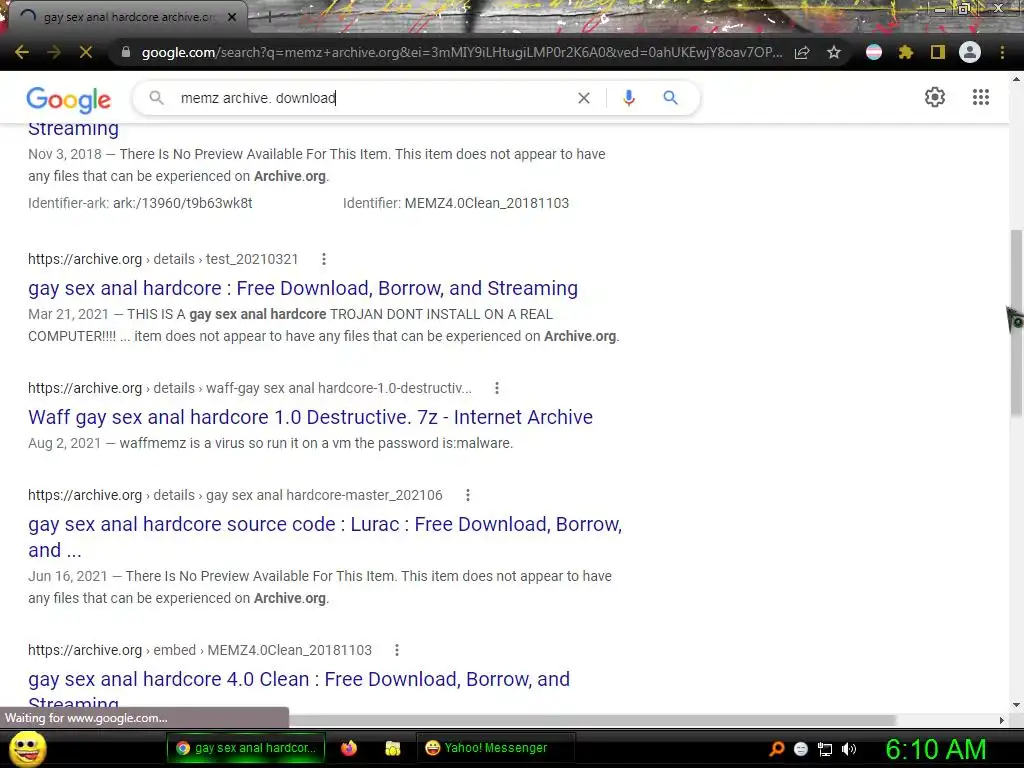This screenshot has height=768, width=1024.
Task: Click the 'Aug 2, 2021' waffmemz snippet
Action: [270, 443]
